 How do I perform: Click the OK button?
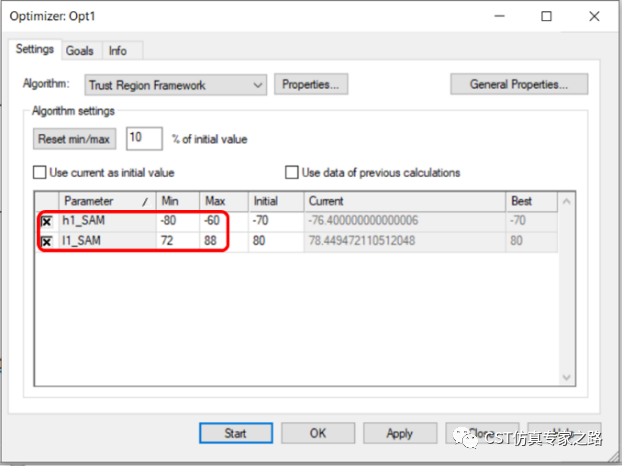[317, 433]
